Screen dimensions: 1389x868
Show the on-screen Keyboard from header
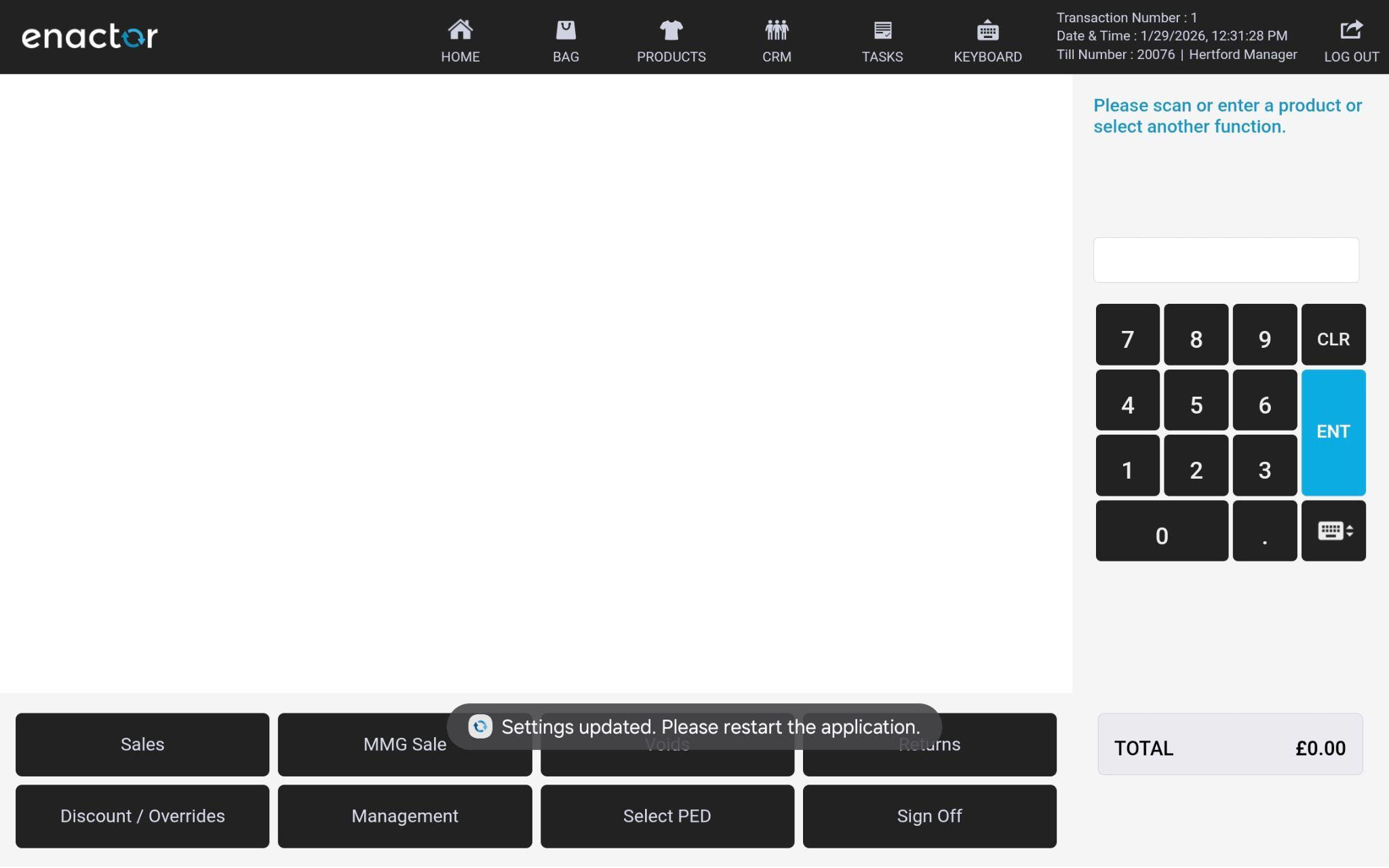(x=987, y=31)
